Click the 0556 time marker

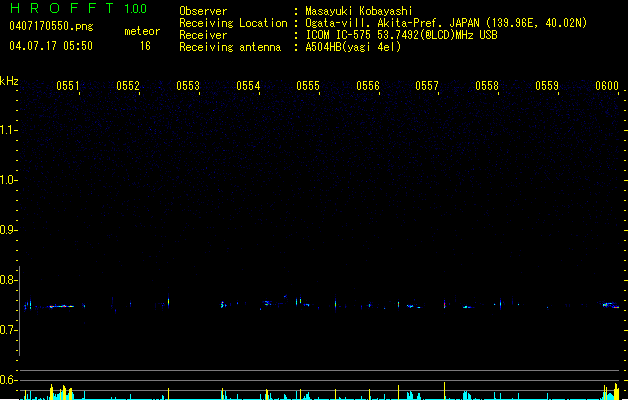[368, 86]
